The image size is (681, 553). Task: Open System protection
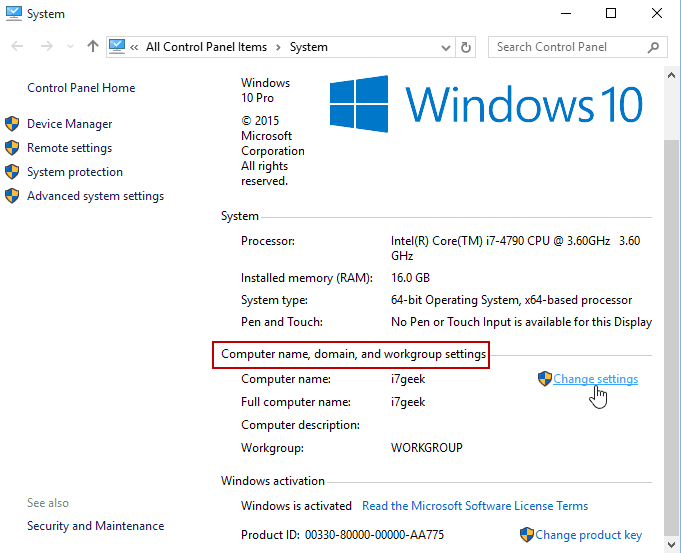pyautogui.click(x=75, y=172)
